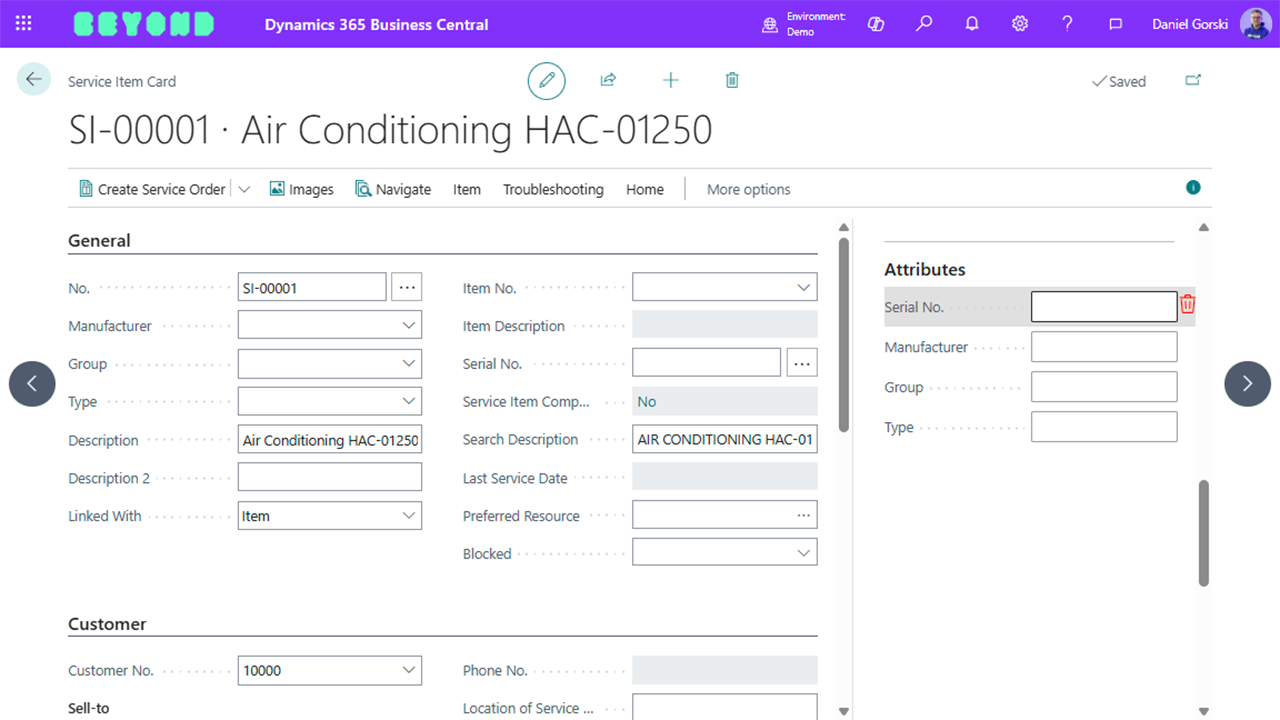Open the Navigate menu
This screenshot has height=720, width=1280.
coord(393,189)
